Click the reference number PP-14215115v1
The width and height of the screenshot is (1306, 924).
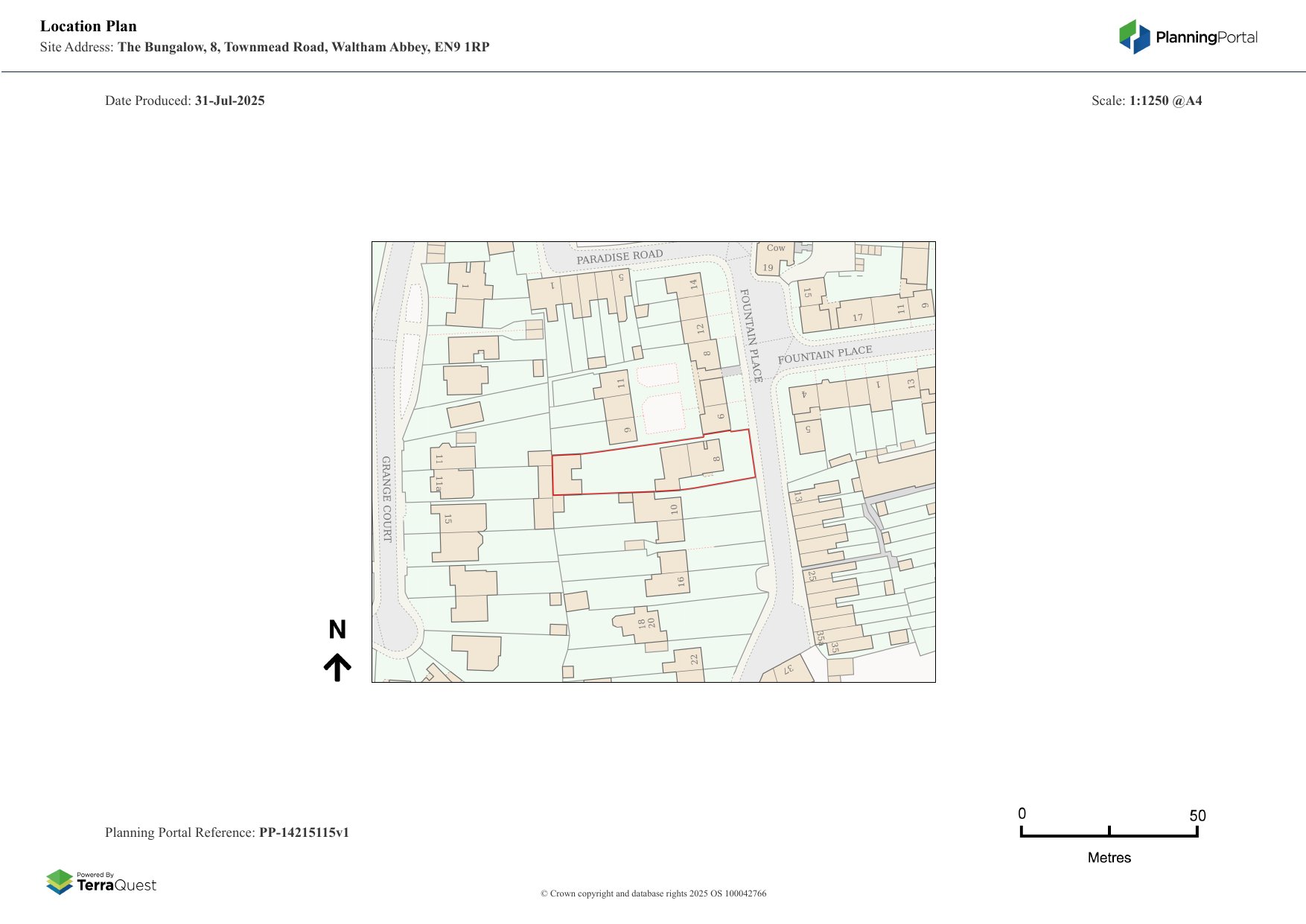pos(304,832)
